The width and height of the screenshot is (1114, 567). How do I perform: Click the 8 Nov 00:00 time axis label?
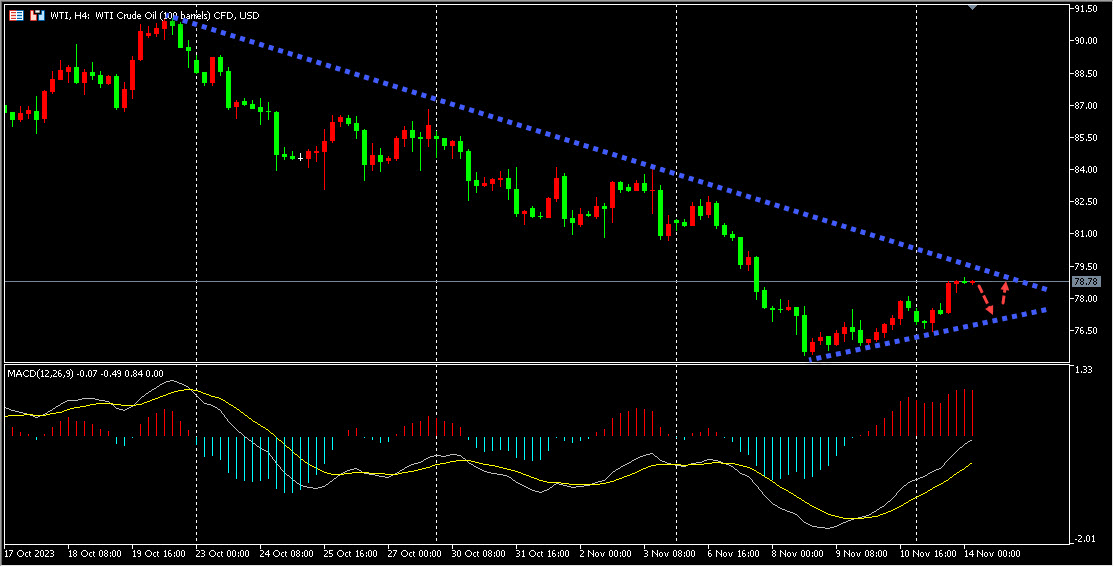[x=796, y=554]
